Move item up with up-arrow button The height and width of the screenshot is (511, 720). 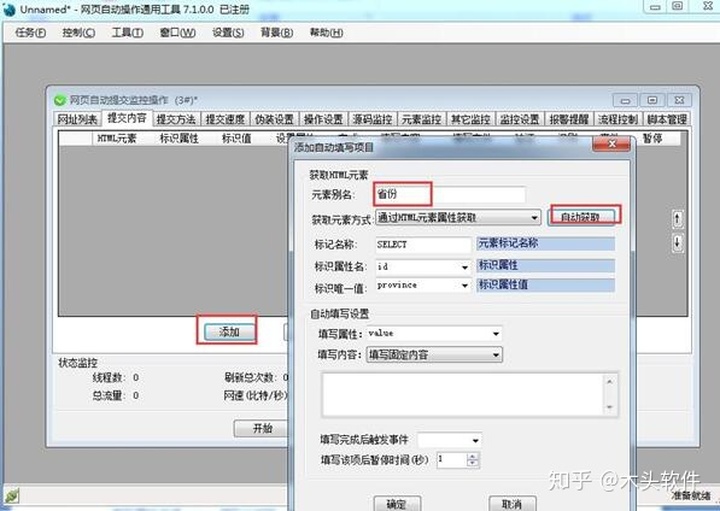click(x=677, y=219)
